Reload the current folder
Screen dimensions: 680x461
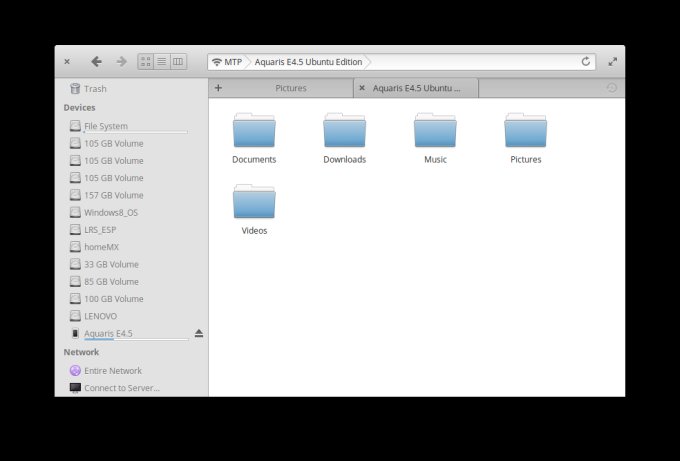585,62
